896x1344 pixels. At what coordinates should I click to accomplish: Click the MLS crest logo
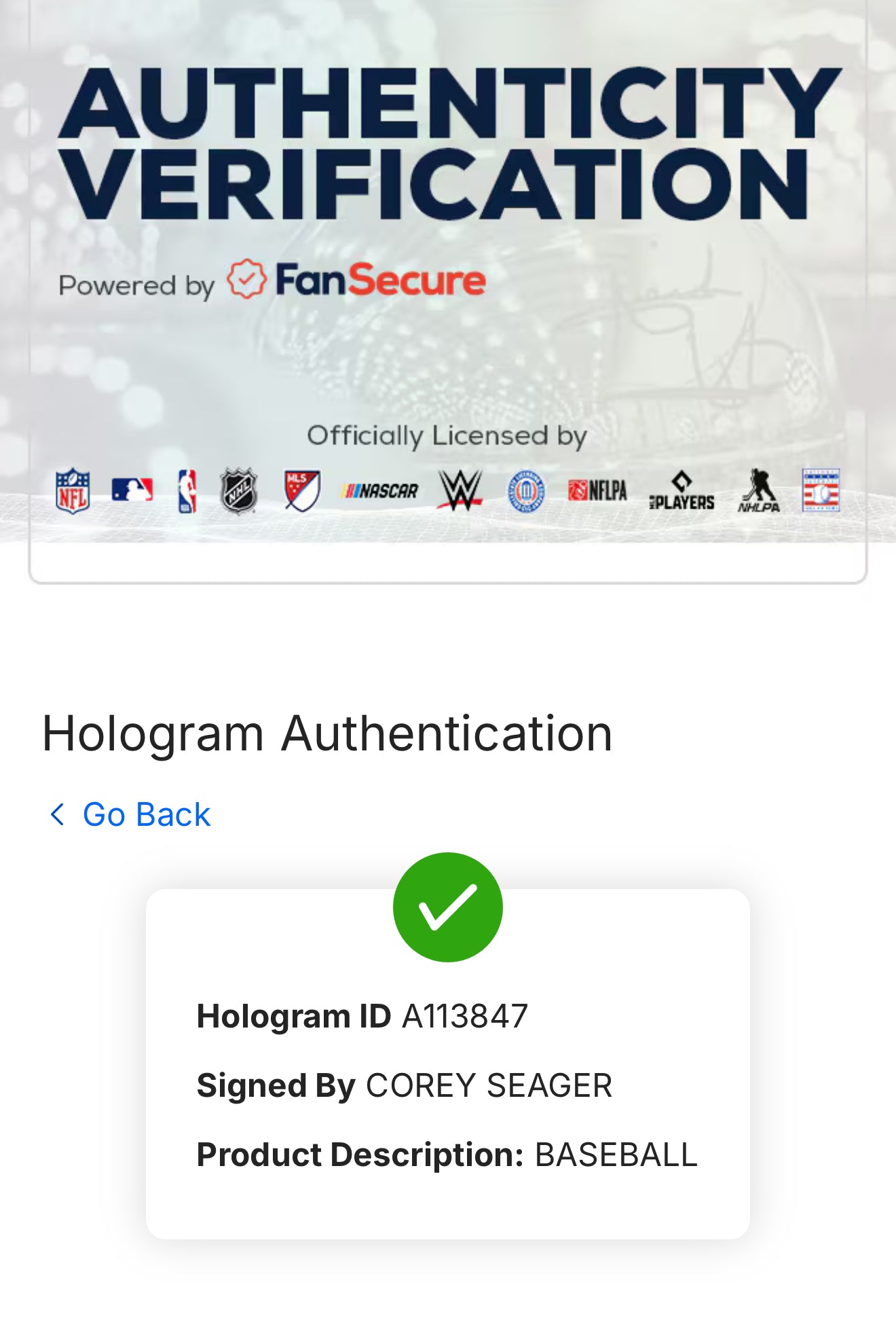(302, 491)
